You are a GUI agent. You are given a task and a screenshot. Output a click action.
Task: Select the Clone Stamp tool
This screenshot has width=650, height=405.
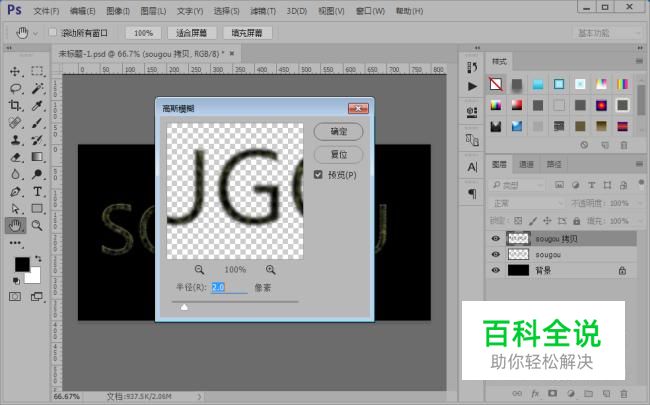[15, 140]
